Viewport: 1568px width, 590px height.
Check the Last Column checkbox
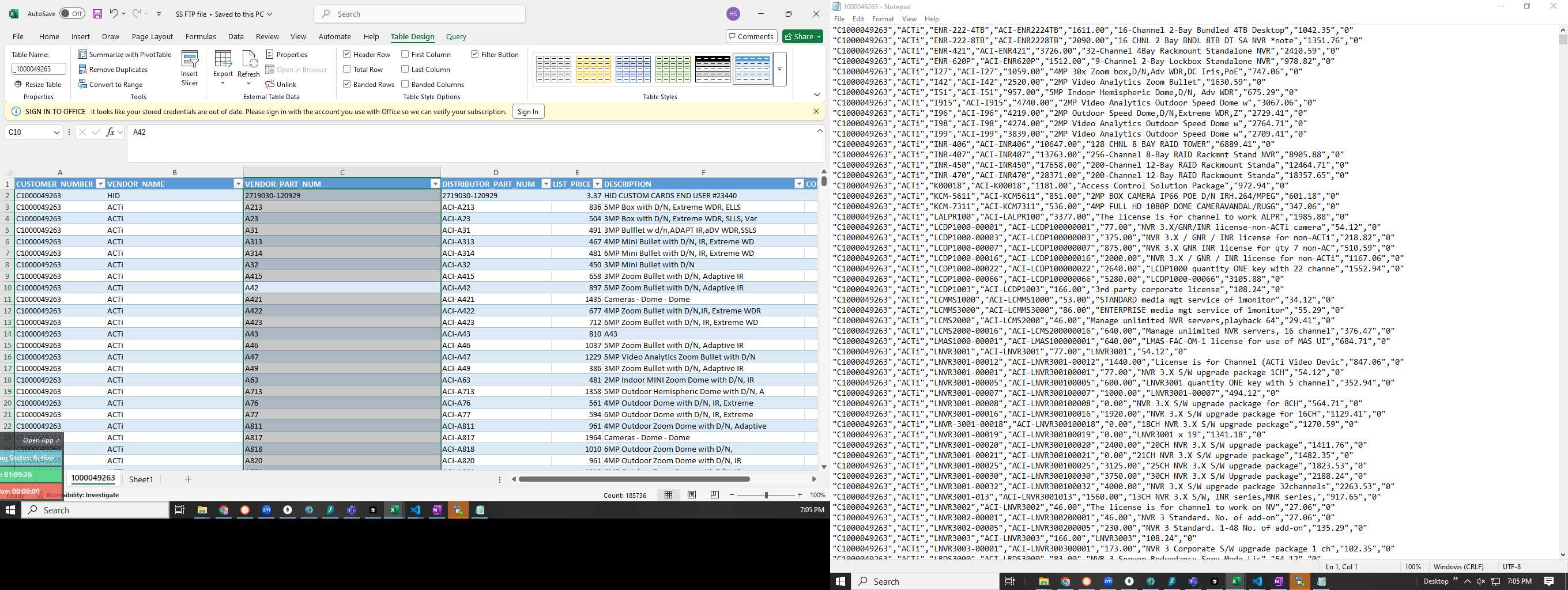[405, 69]
